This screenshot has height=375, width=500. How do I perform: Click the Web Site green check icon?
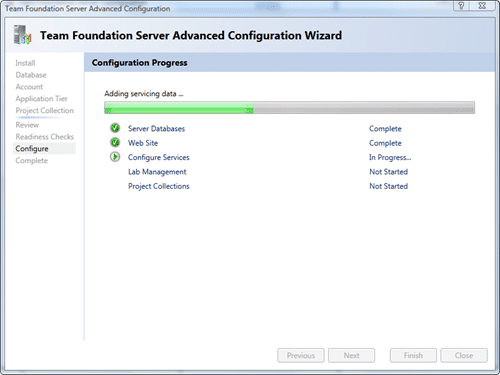point(115,142)
